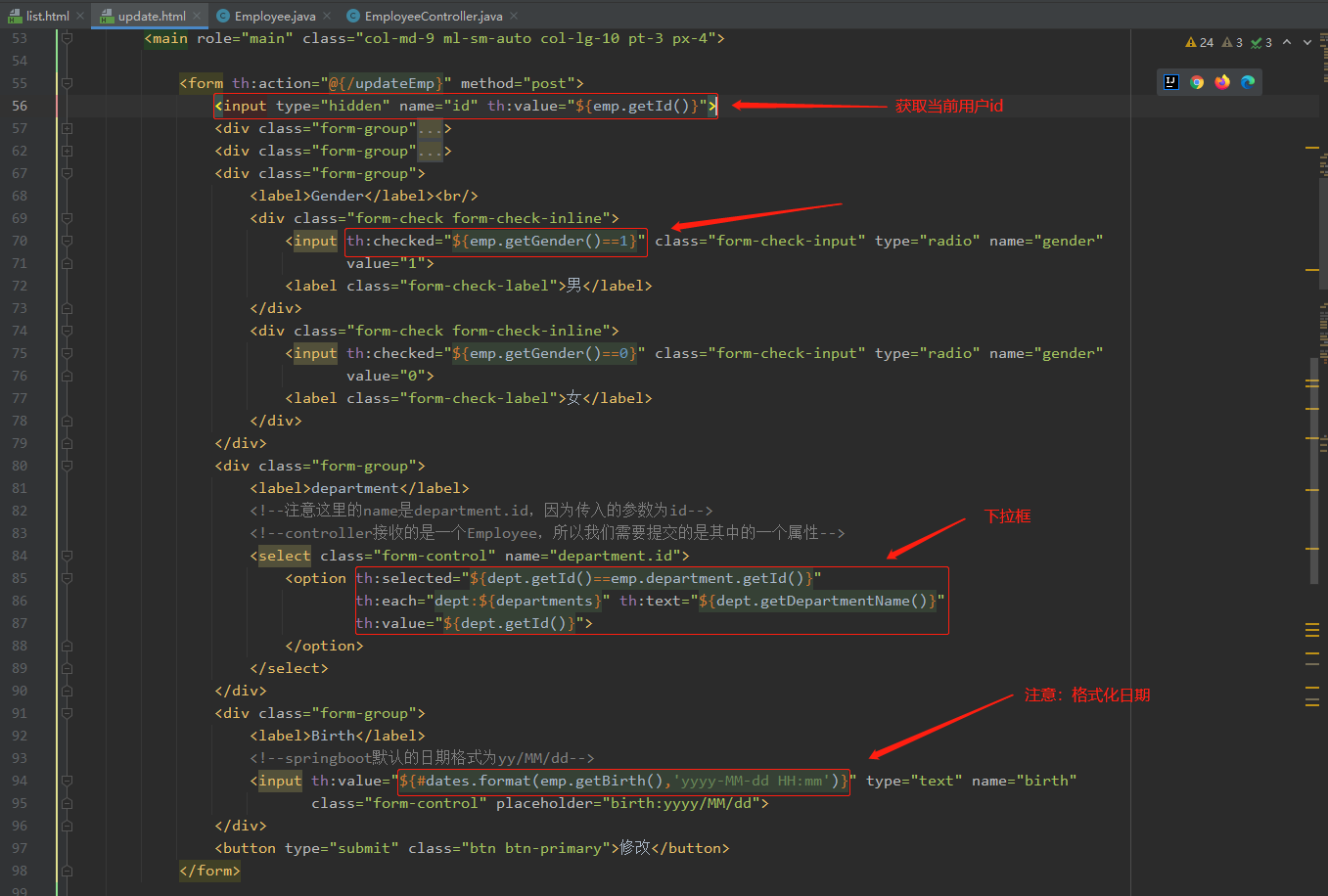This screenshot has width=1328, height=896.
Task: Click th:each="dept:${departments}" attribute
Action: point(482,601)
